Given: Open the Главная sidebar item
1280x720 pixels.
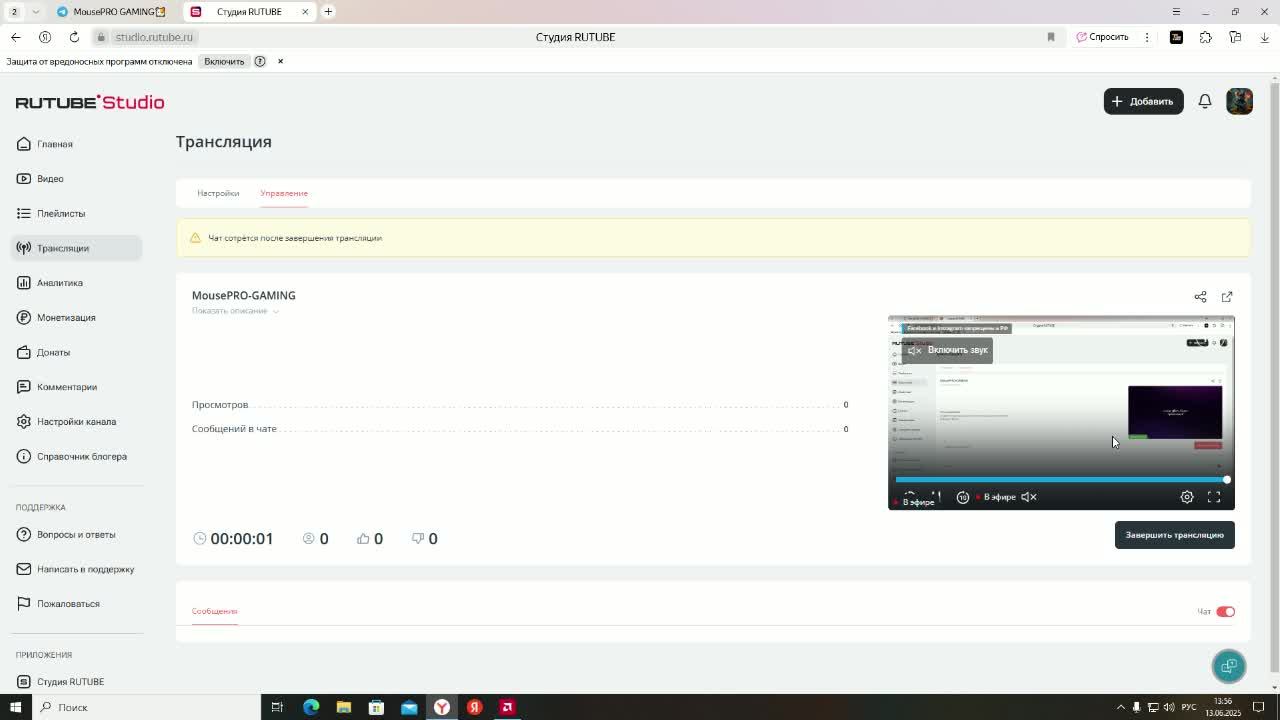Looking at the screenshot, I should pos(76,144).
